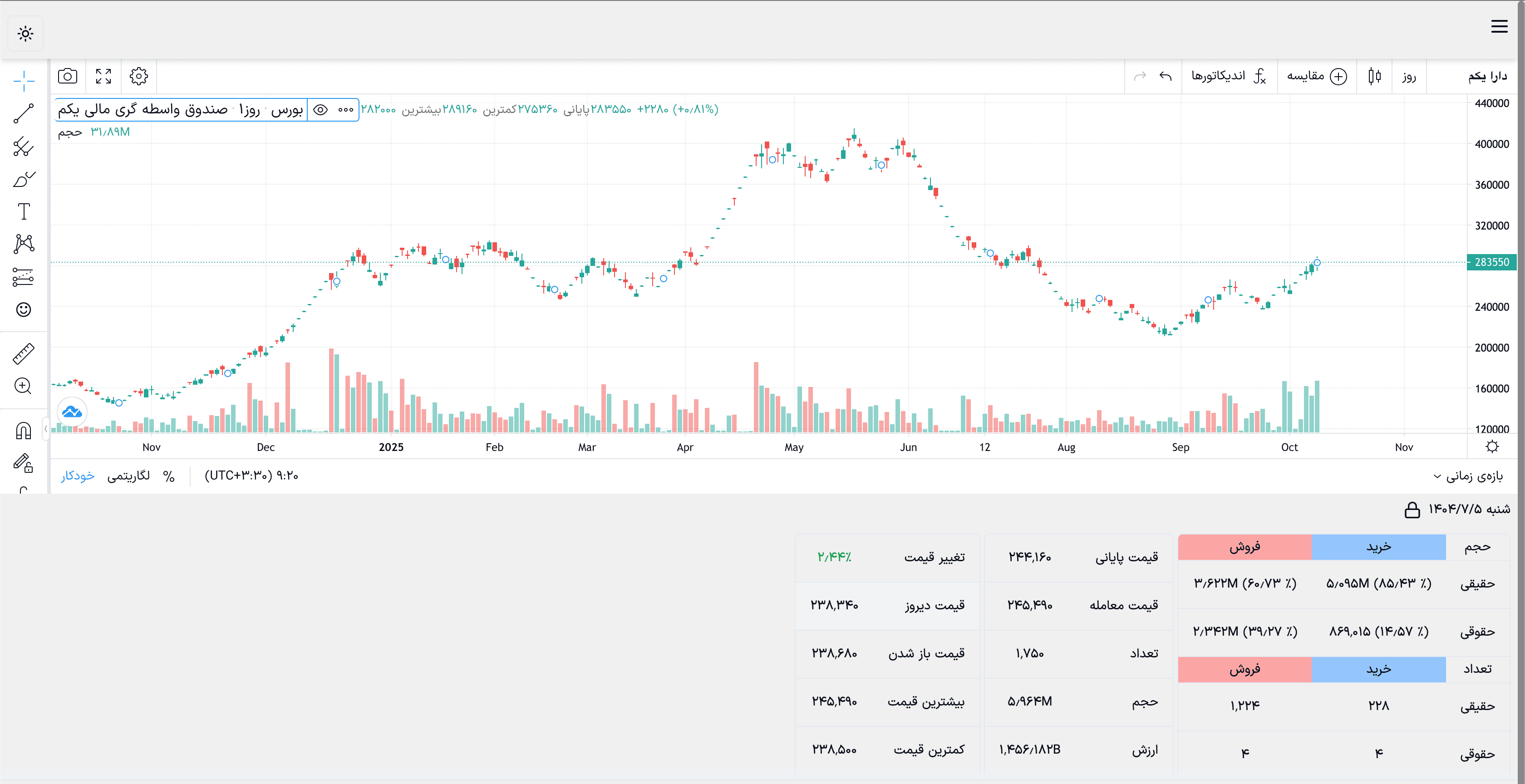The height and width of the screenshot is (784, 1525).
Task: Select the text annotation tool
Action: click(x=24, y=211)
